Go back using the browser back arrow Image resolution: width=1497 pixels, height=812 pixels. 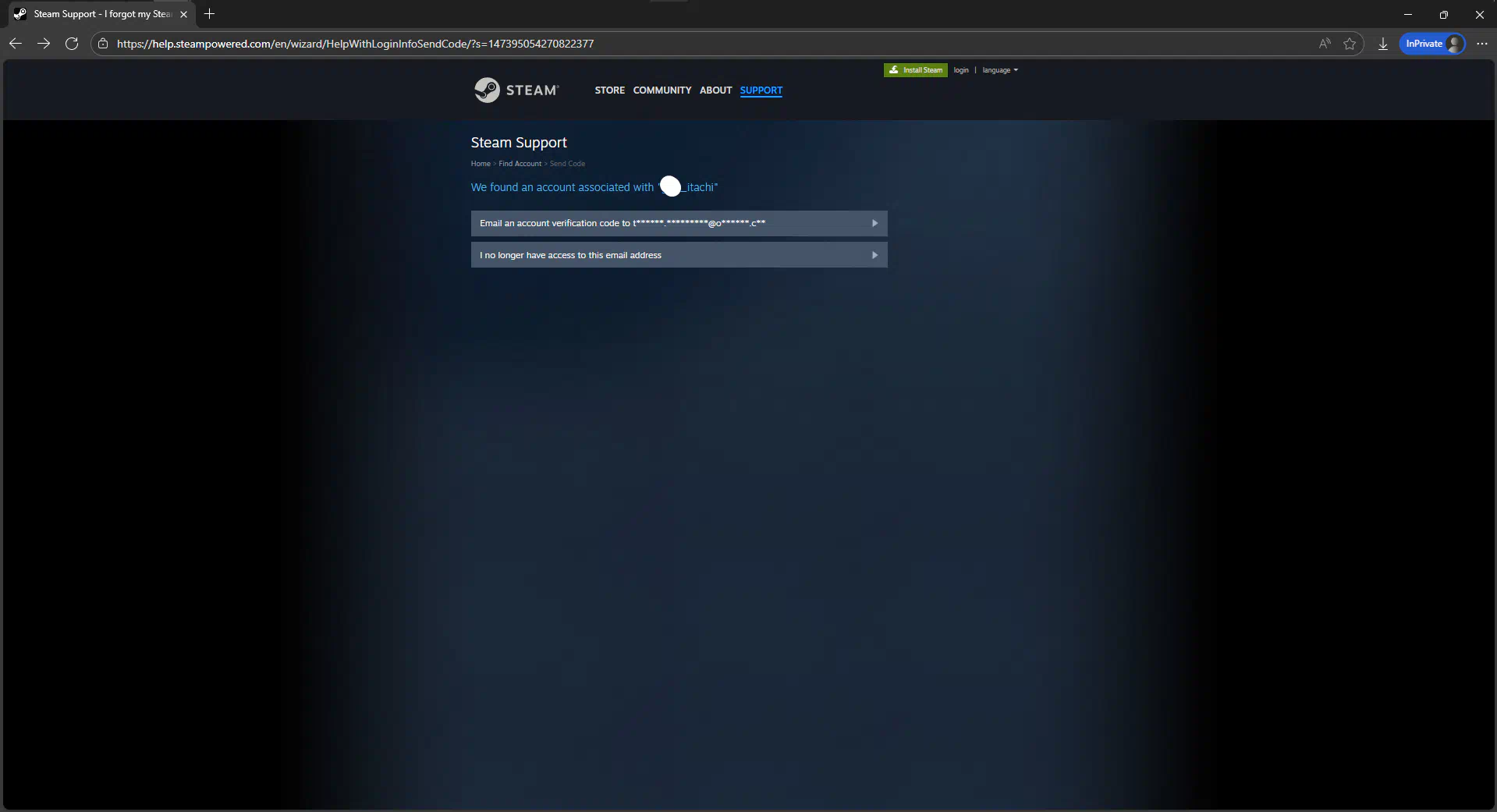click(16, 44)
